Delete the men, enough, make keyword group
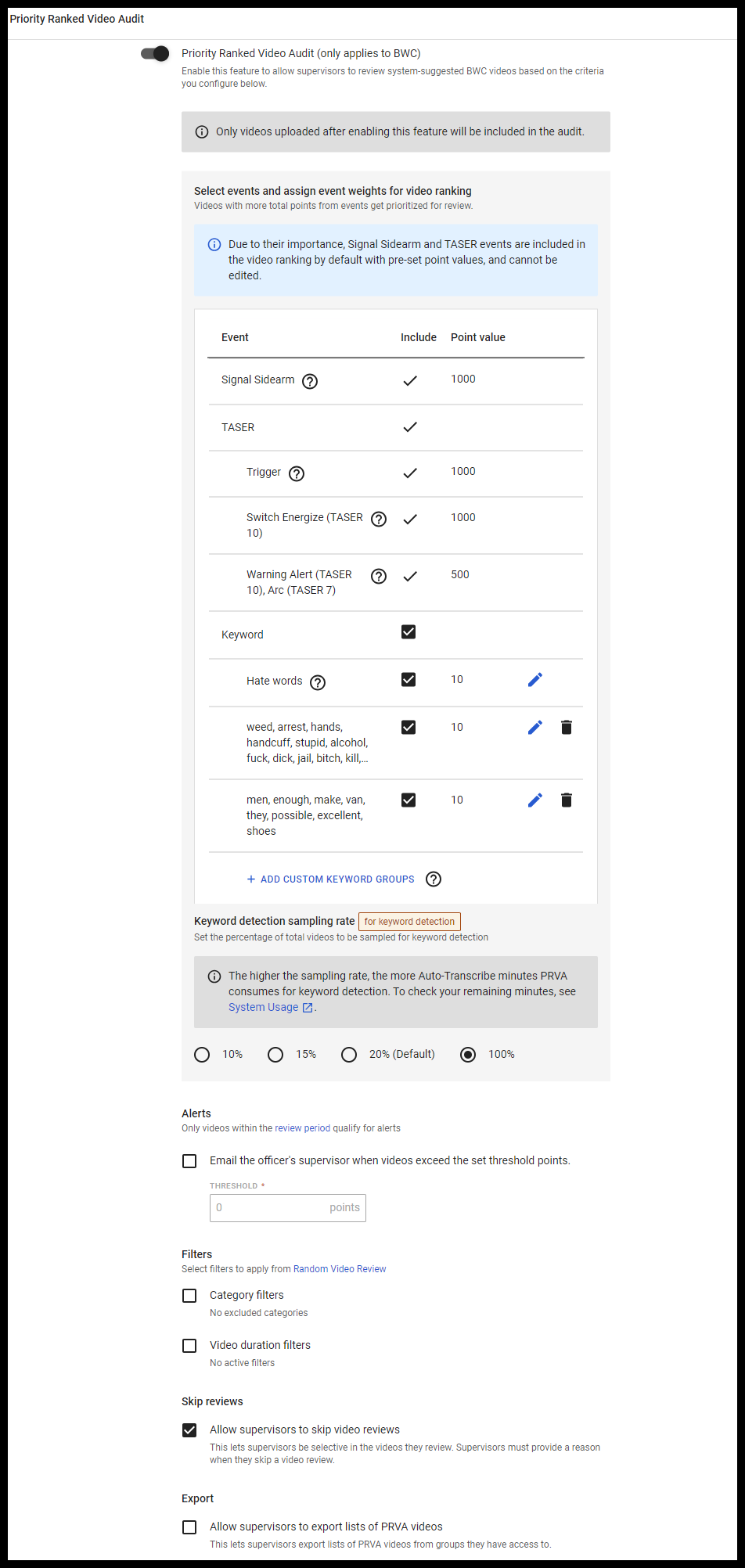745x1568 pixels. tap(566, 800)
